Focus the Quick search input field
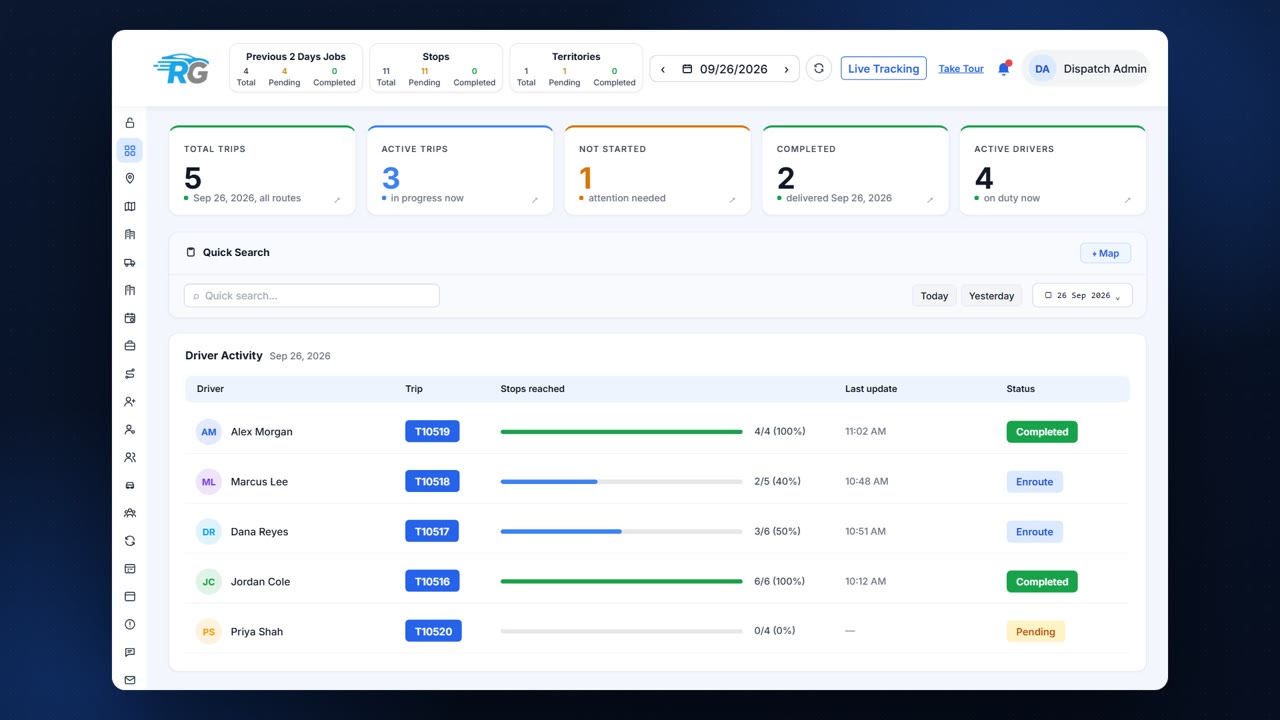The width and height of the screenshot is (1280, 720). click(x=312, y=296)
